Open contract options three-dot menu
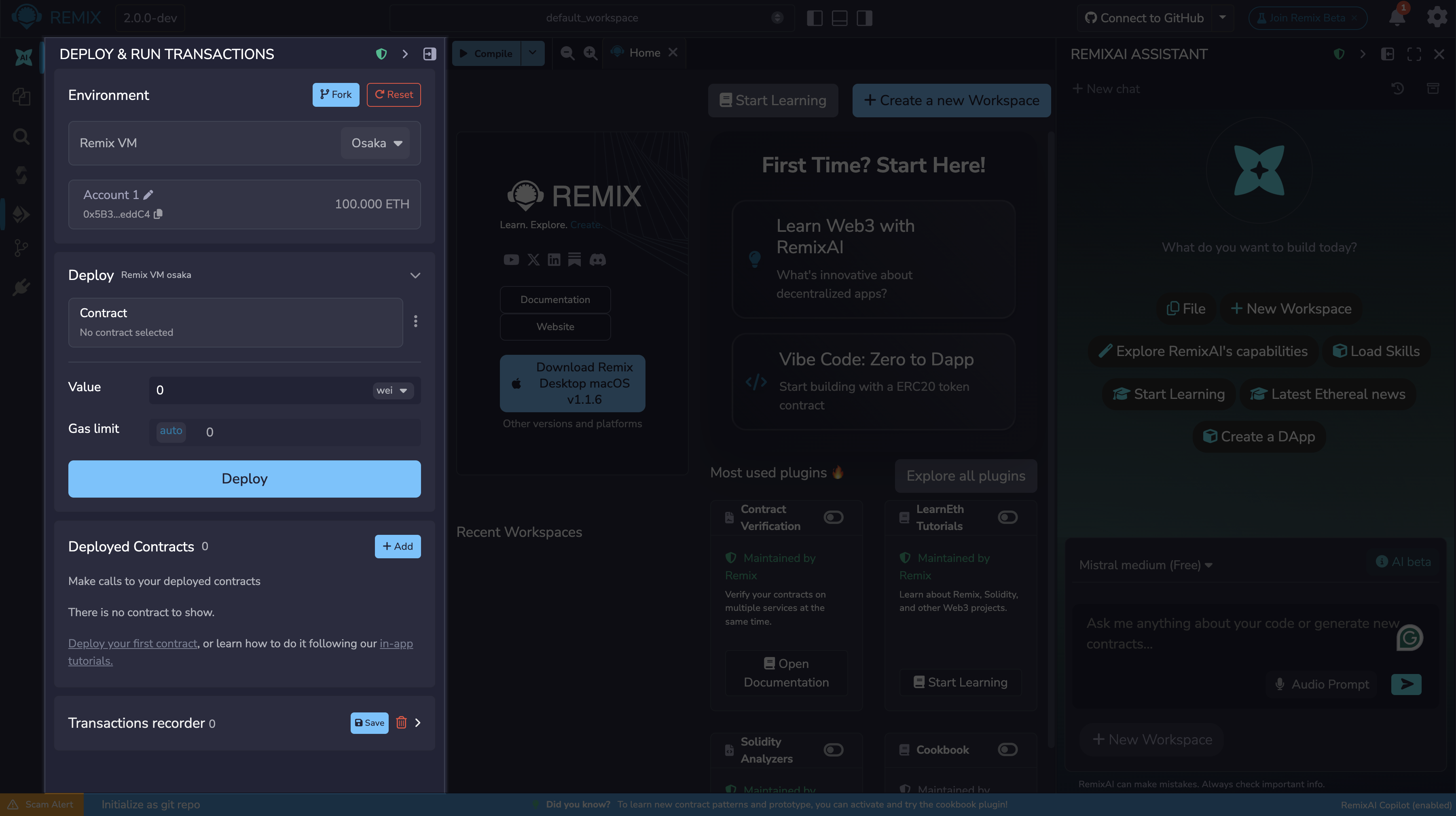1456x816 pixels. (x=415, y=321)
